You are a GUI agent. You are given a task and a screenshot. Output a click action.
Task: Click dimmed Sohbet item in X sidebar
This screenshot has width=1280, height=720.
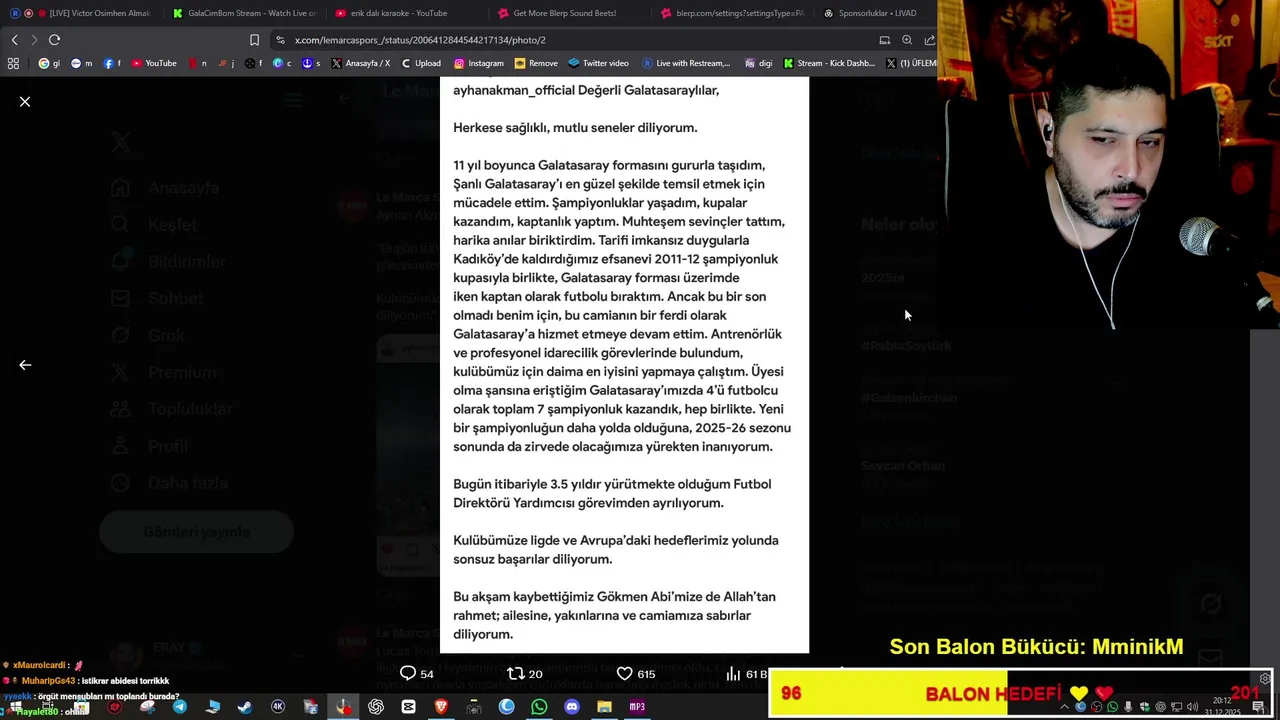158,298
